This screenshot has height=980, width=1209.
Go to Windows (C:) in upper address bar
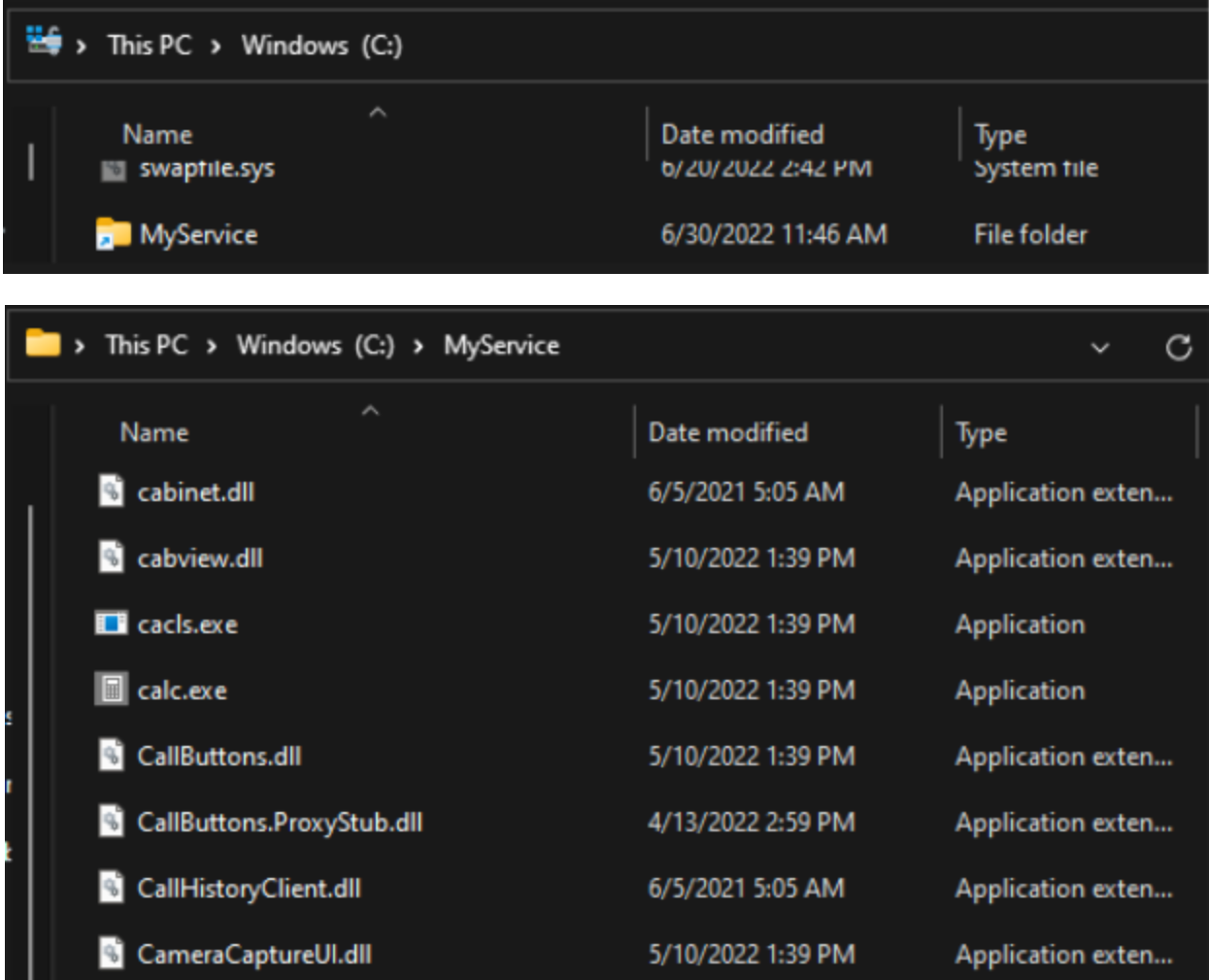[x=321, y=46]
